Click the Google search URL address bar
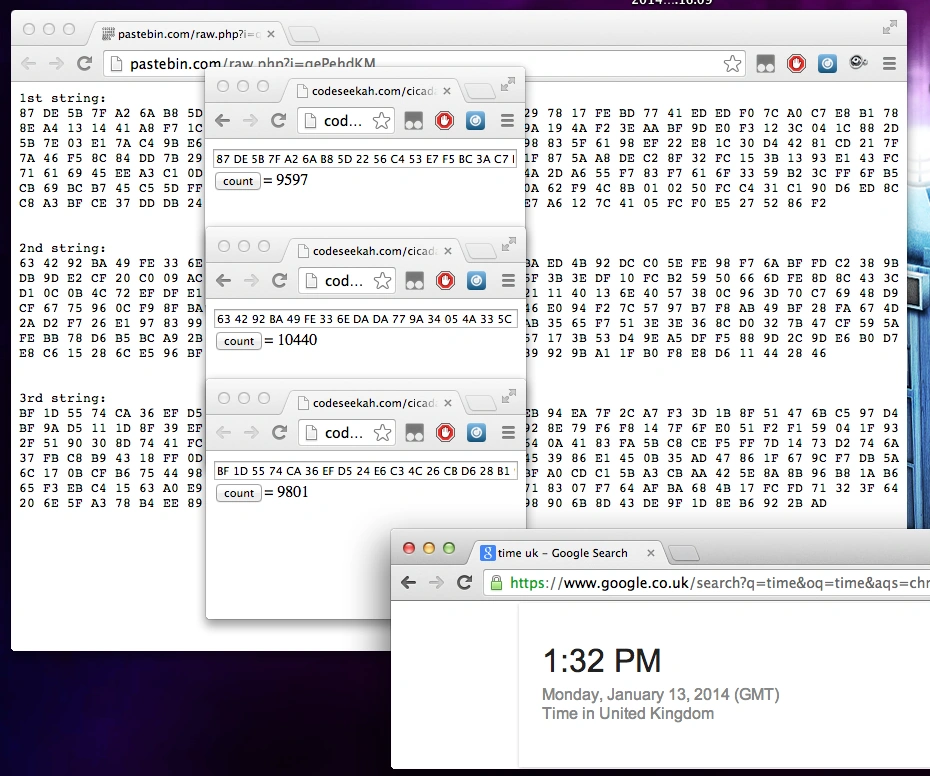The height and width of the screenshot is (776, 930). pos(706,583)
